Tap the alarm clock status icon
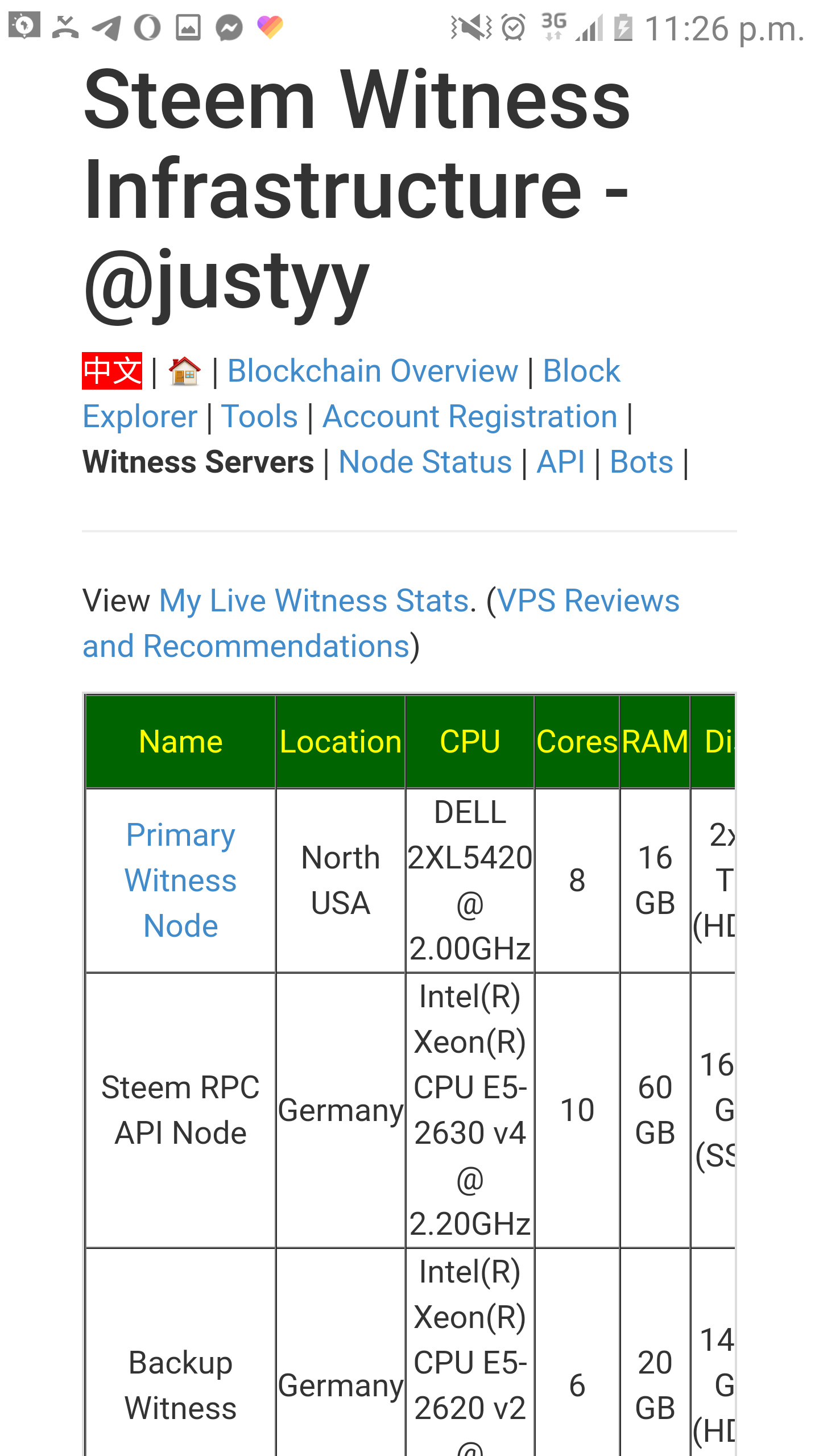The image size is (819, 1456). (x=514, y=27)
